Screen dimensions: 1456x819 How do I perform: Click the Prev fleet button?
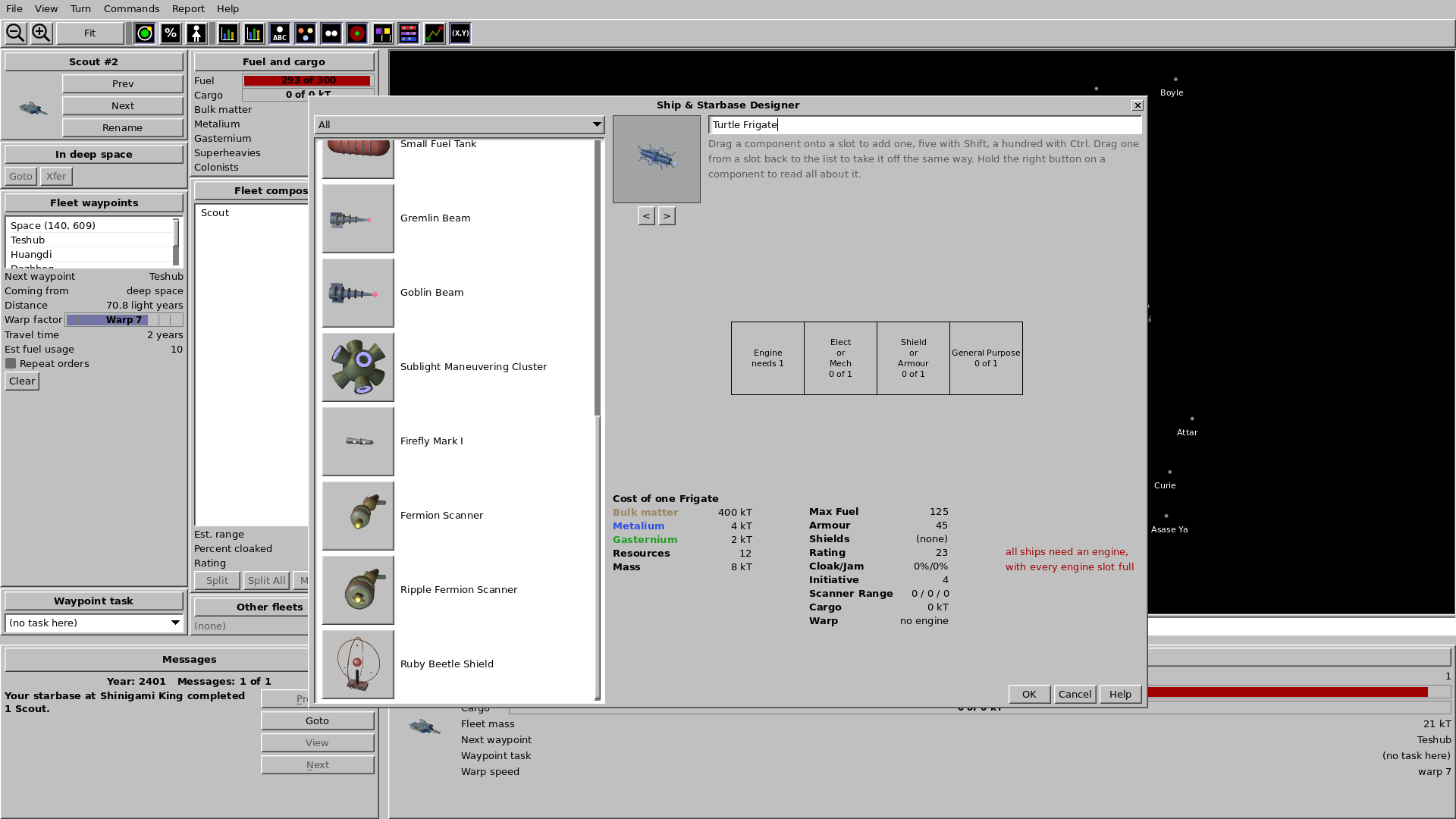(123, 83)
